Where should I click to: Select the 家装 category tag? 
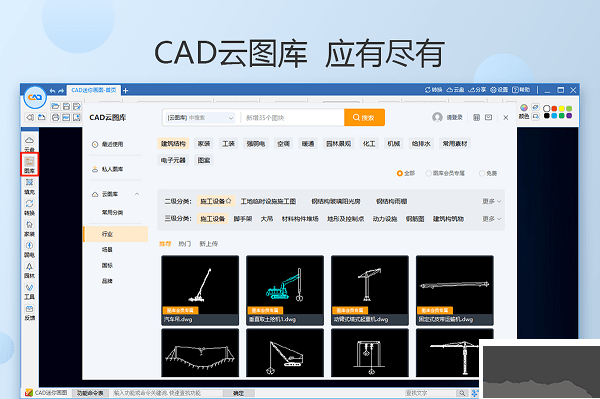[204, 144]
